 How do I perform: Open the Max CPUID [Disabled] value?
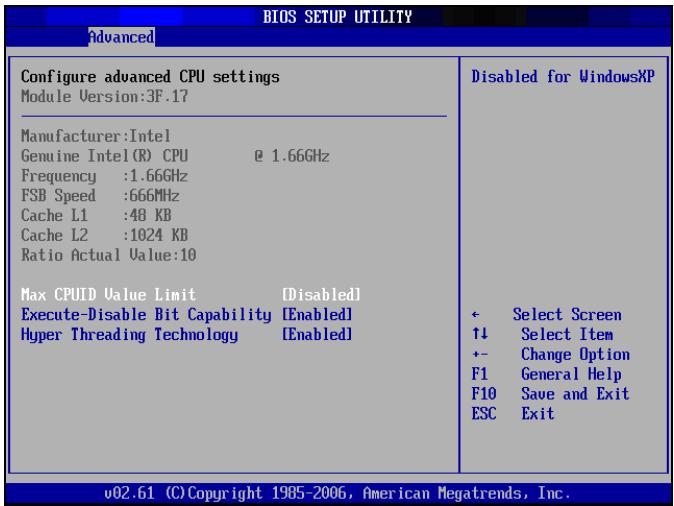321,295
